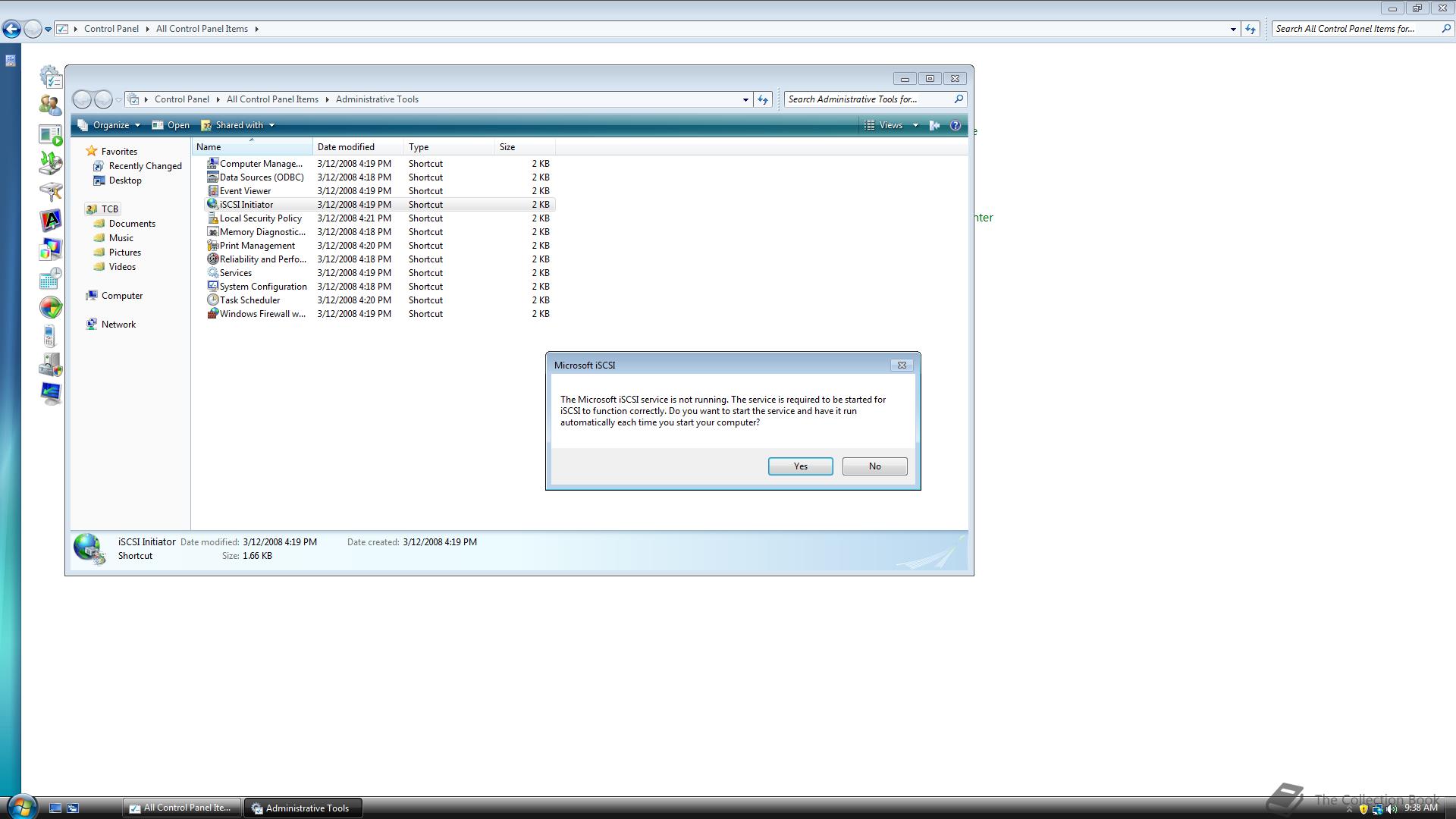Click the Open toolbar button
The width and height of the screenshot is (1456, 819).
click(171, 125)
